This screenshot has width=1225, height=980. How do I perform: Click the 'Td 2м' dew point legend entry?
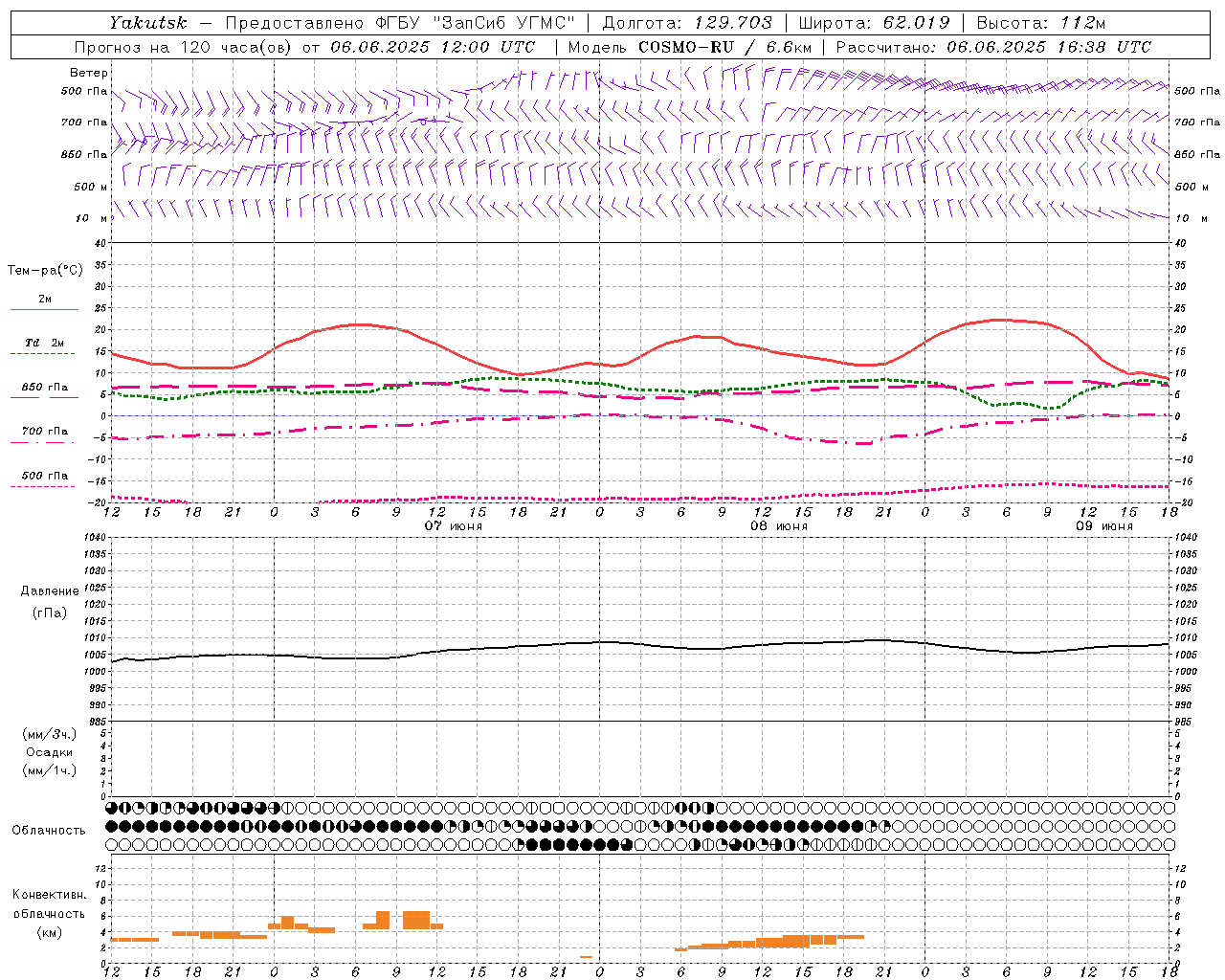pyautogui.click(x=44, y=343)
